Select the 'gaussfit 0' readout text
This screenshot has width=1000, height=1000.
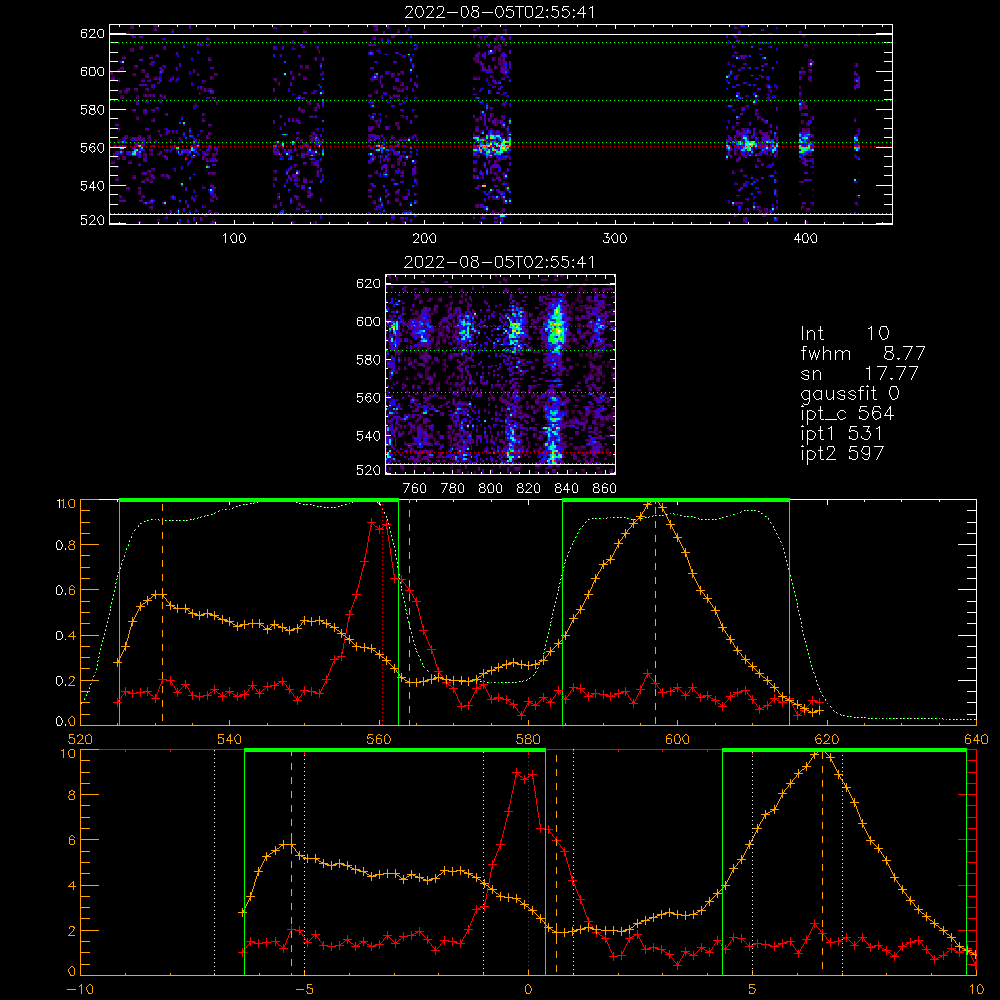pyautogui.click(x=849, y=393)
